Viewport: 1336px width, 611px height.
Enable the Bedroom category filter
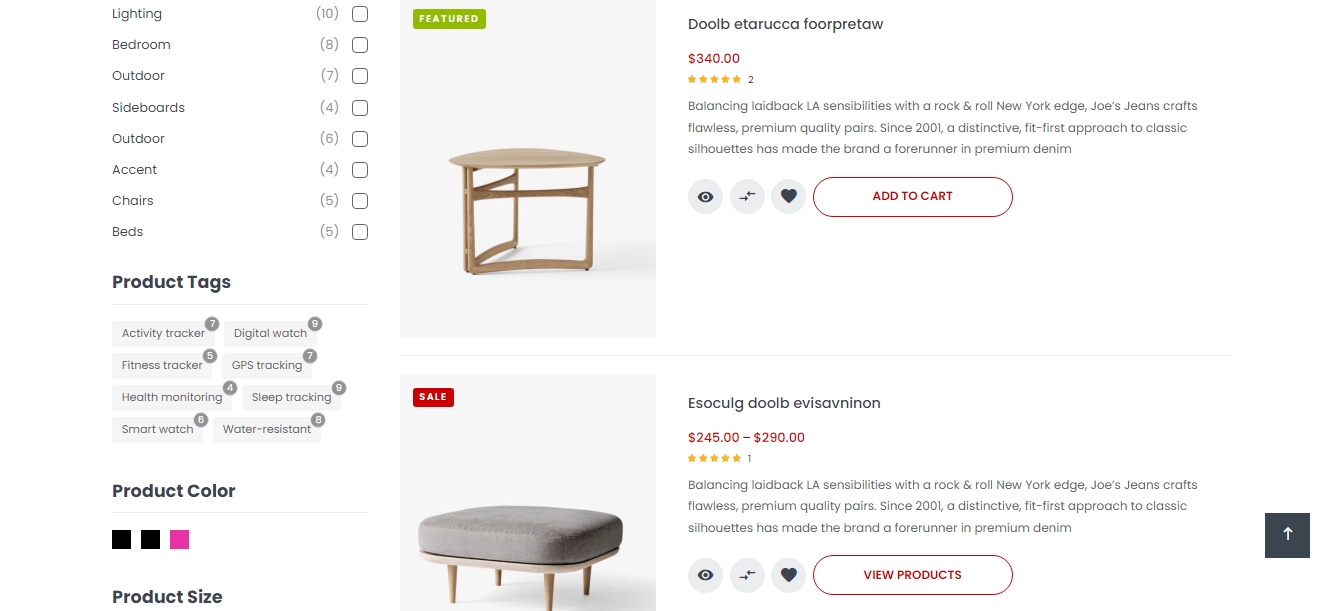click(360, 45)
